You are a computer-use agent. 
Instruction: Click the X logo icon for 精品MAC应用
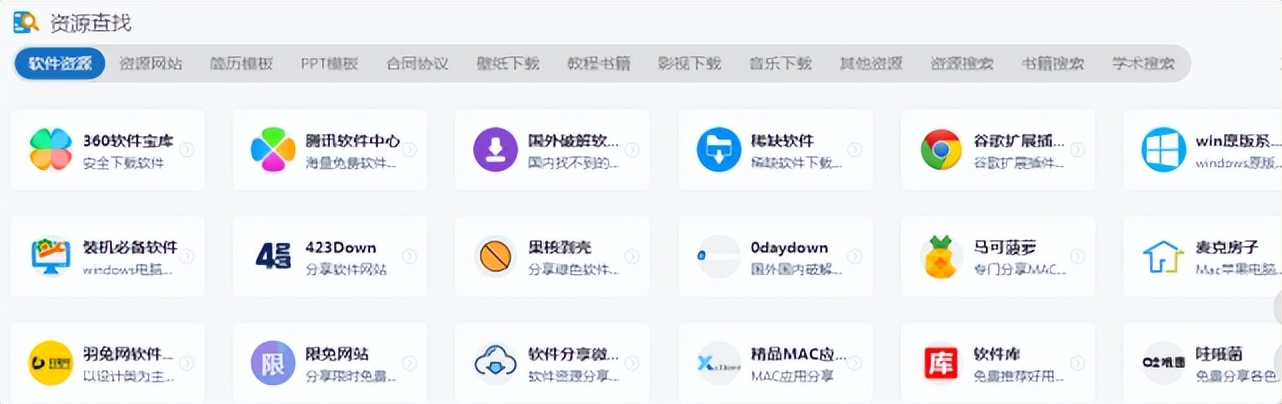719,363
